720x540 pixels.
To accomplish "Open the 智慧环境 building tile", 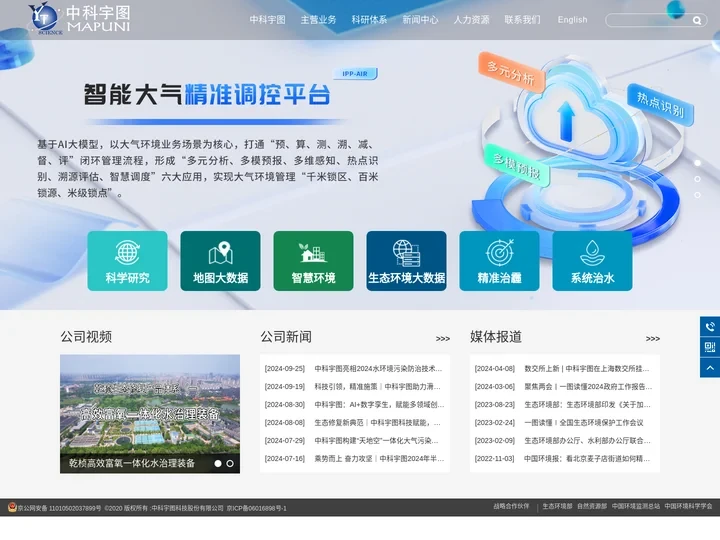I will [x=313, y=261].
